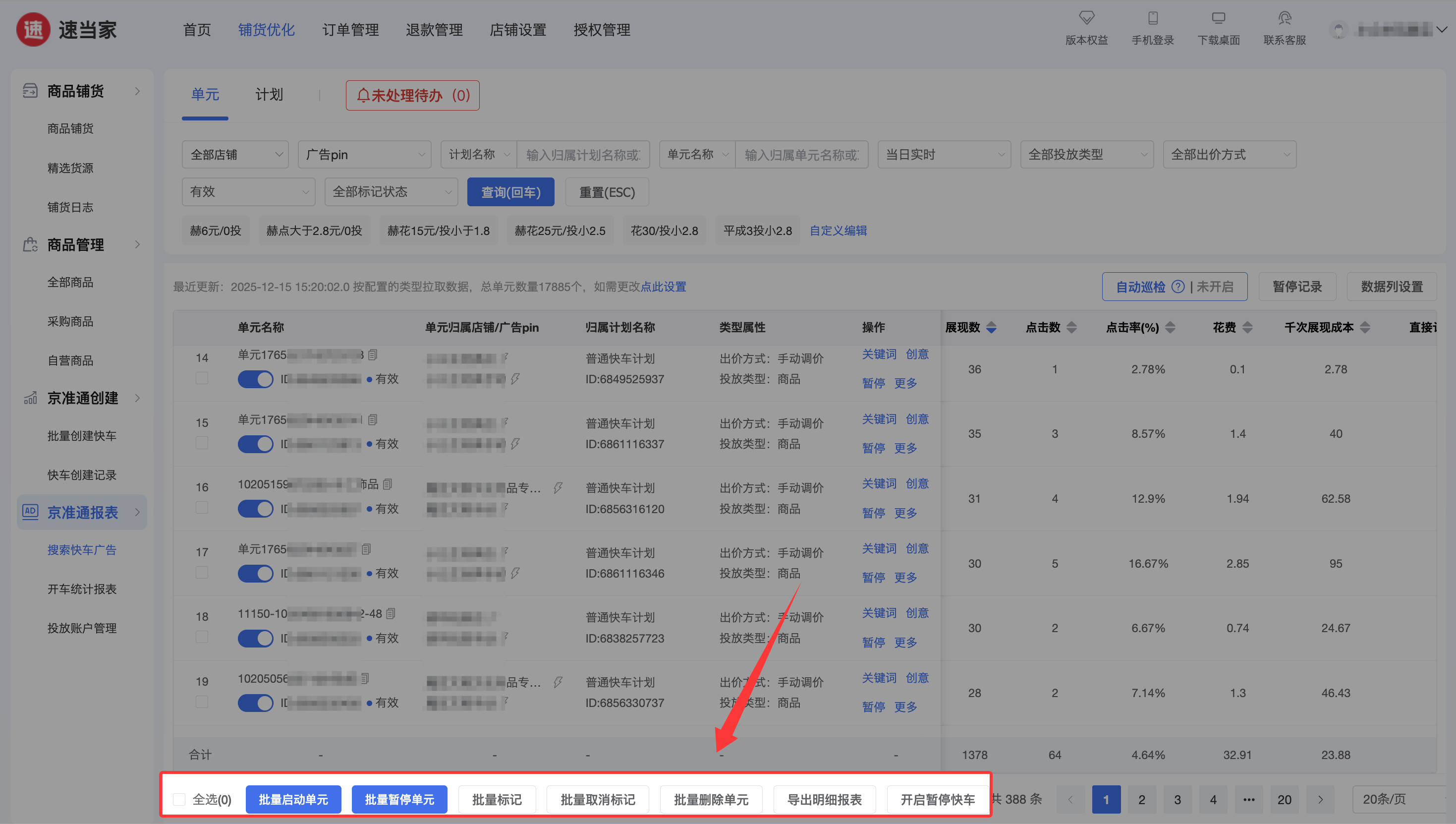Click the 版本权益 diamond icon
The width and height of the screenshot is (1456, 824).
tap(1086, 18)
